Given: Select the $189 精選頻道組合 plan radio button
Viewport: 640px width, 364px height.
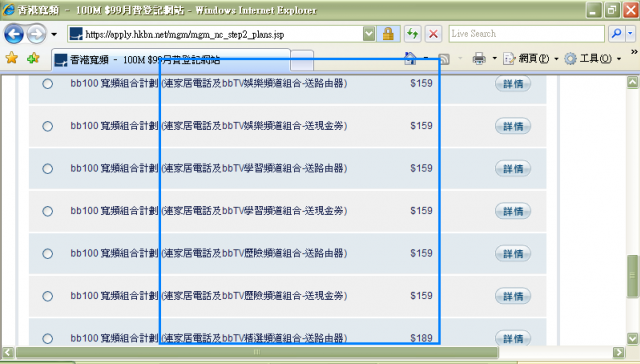Looking at the screenshot, I should (x=48, y=338).
